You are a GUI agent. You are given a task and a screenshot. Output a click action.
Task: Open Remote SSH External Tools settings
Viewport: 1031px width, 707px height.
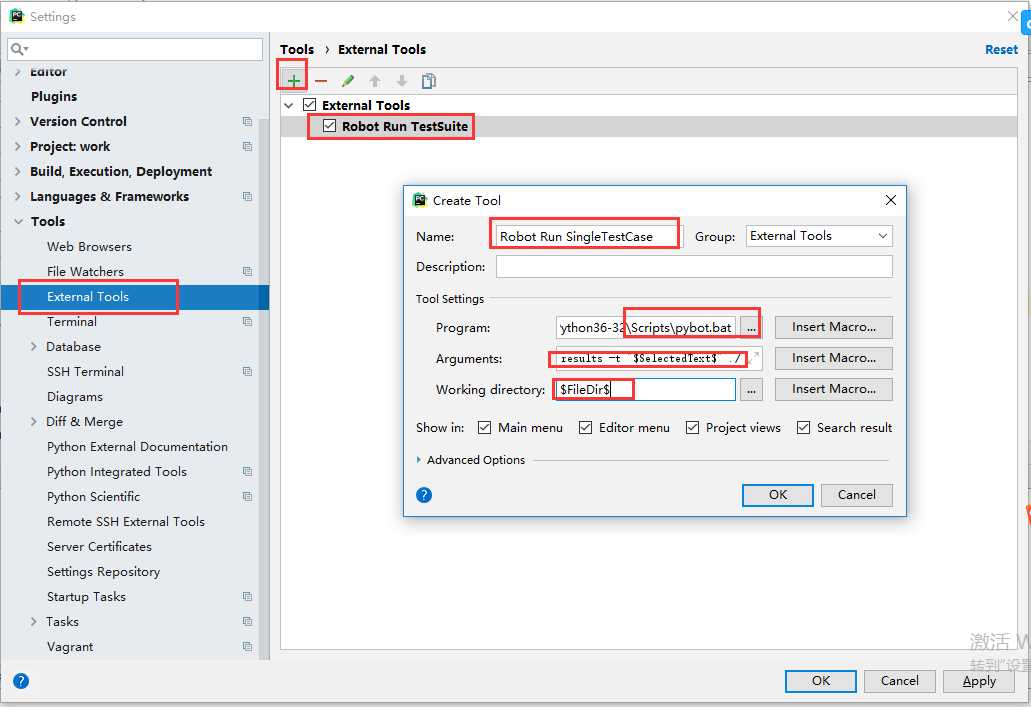[126, 521]
